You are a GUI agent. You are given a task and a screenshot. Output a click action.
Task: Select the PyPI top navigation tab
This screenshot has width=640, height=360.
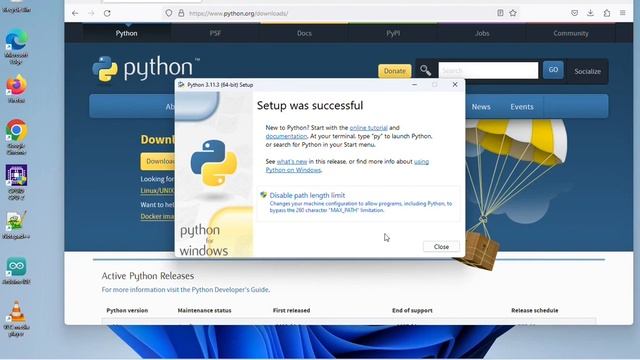[x=393, y=33]
